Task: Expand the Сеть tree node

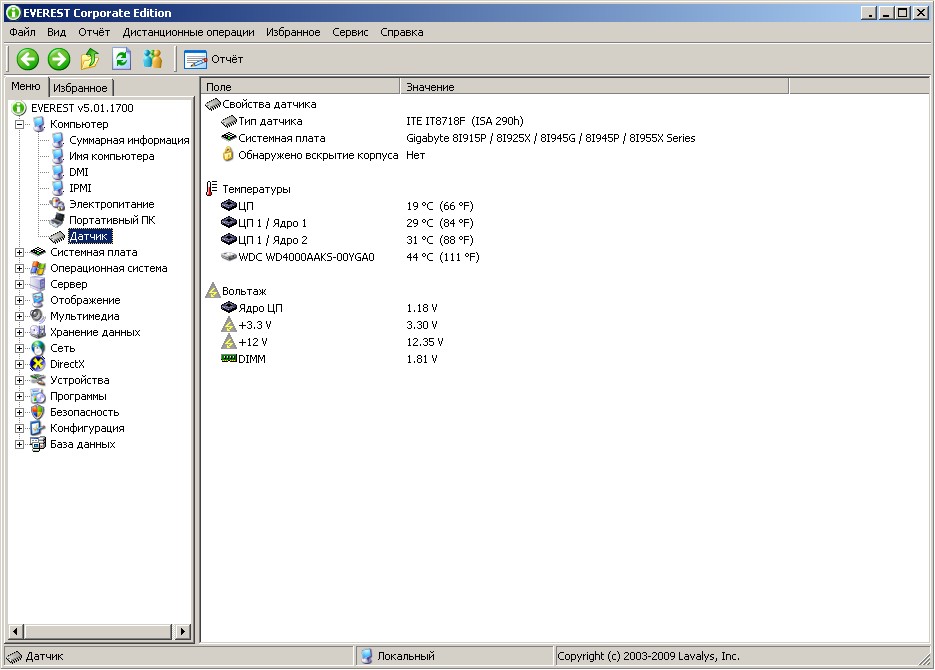Action: click(x=19, y=348)
